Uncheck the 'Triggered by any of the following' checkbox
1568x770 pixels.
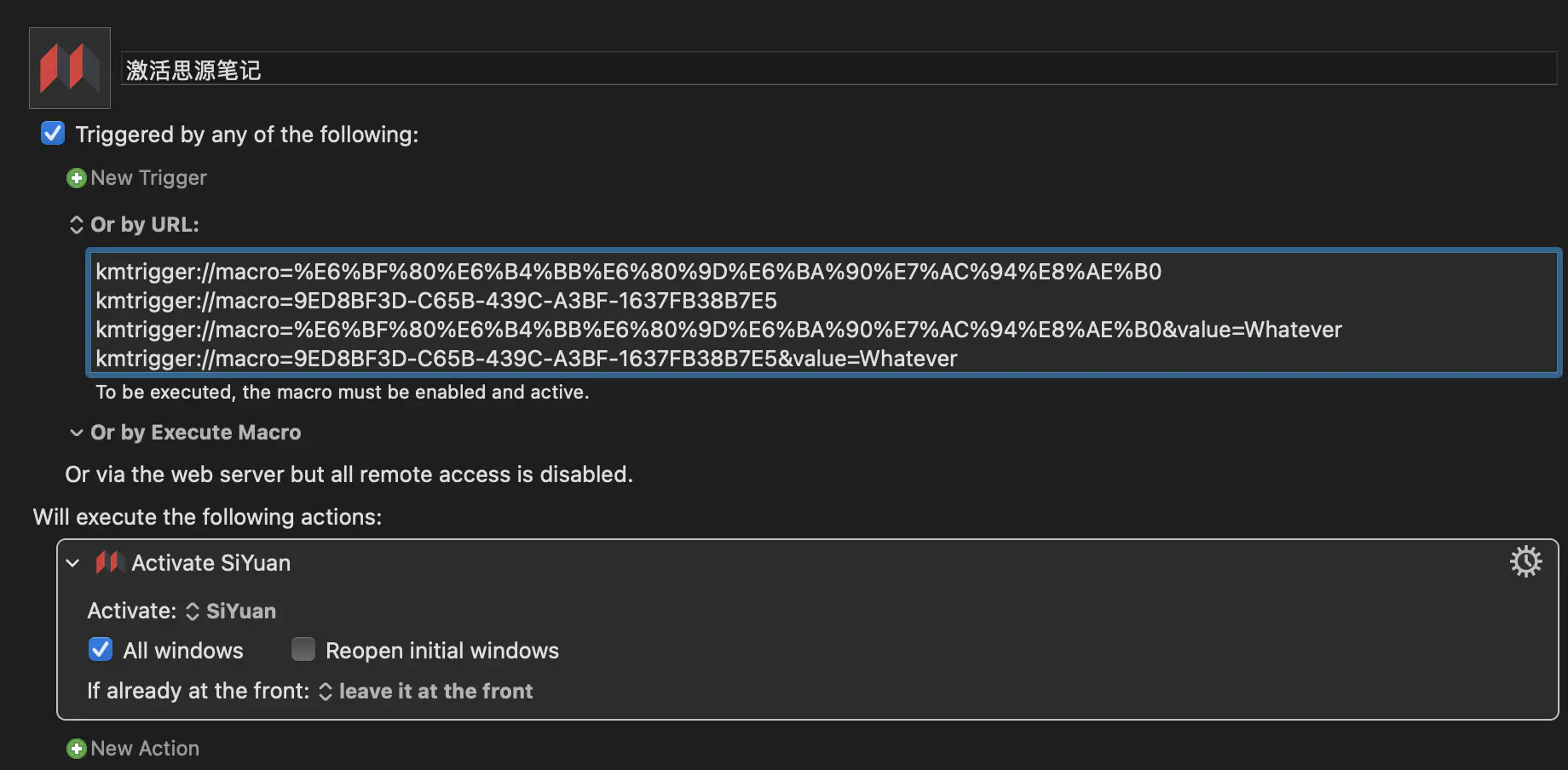point(53,134)
